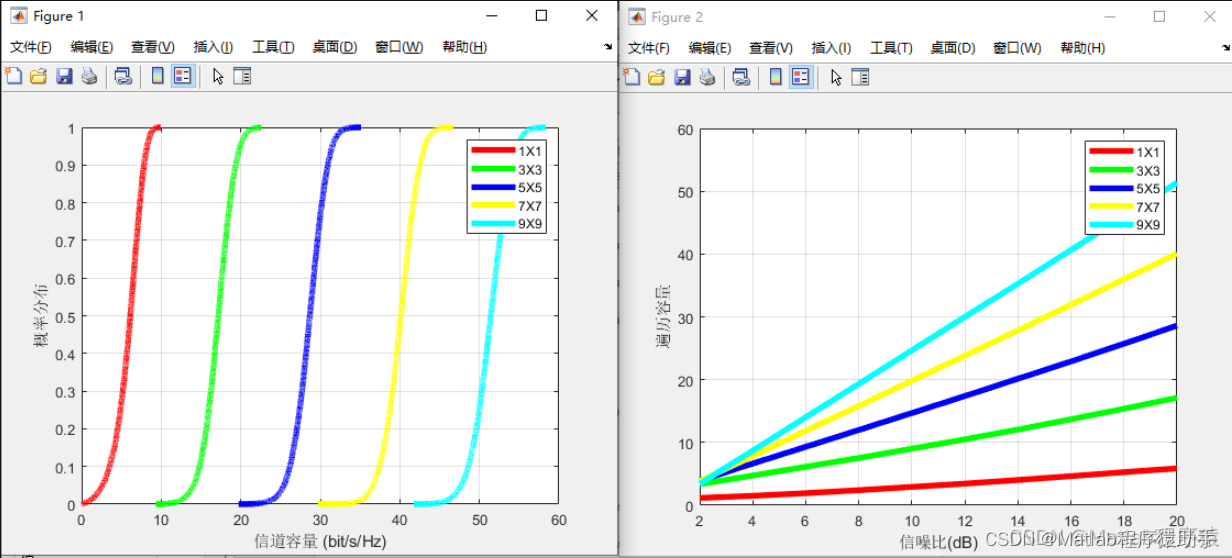Open 工具(T) menu in Figure 2
The image size is (1232, 558).
(x=891, y=48)
